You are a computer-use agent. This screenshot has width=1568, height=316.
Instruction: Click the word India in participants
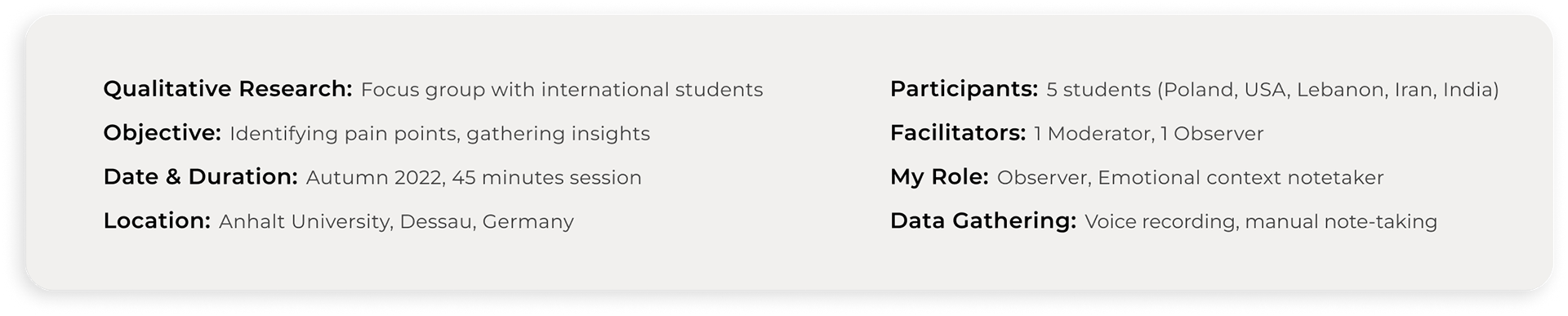pos(1468,90)
